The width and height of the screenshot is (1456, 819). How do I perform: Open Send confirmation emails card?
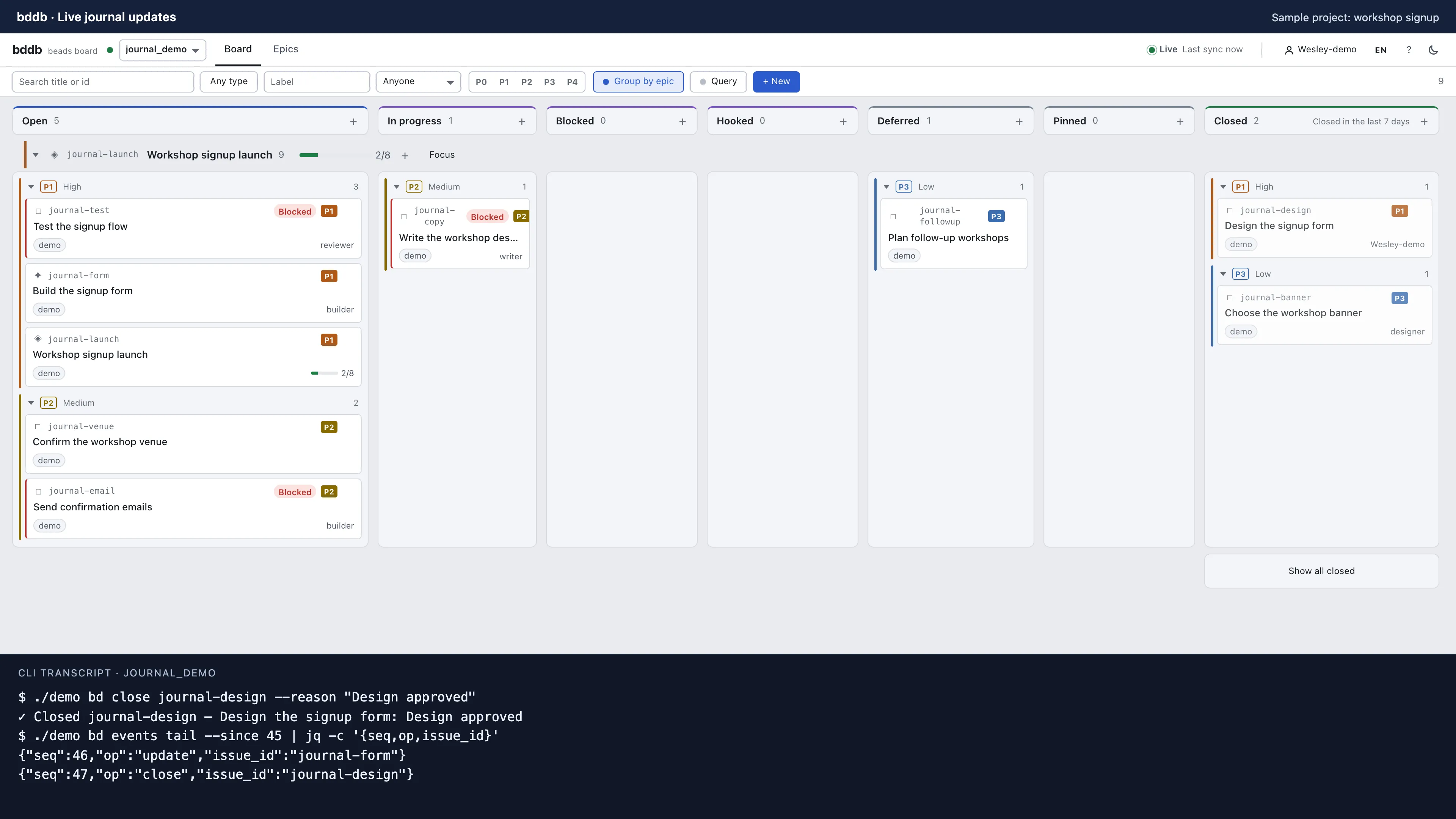click(x=193, y=509)
